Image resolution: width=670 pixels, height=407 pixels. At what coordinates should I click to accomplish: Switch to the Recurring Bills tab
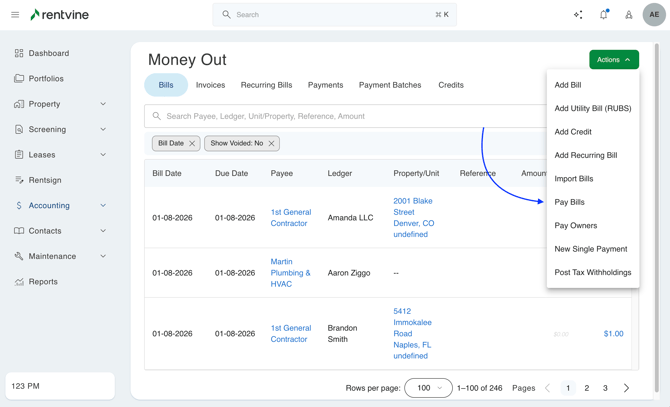pyautogui.click(x=266, y=85)
